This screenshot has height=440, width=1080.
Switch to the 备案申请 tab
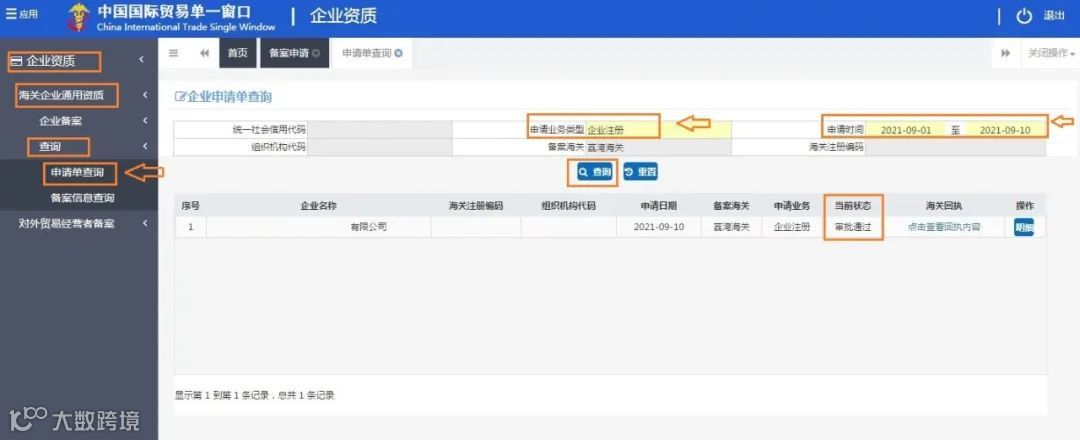click(x=289, y=53)
